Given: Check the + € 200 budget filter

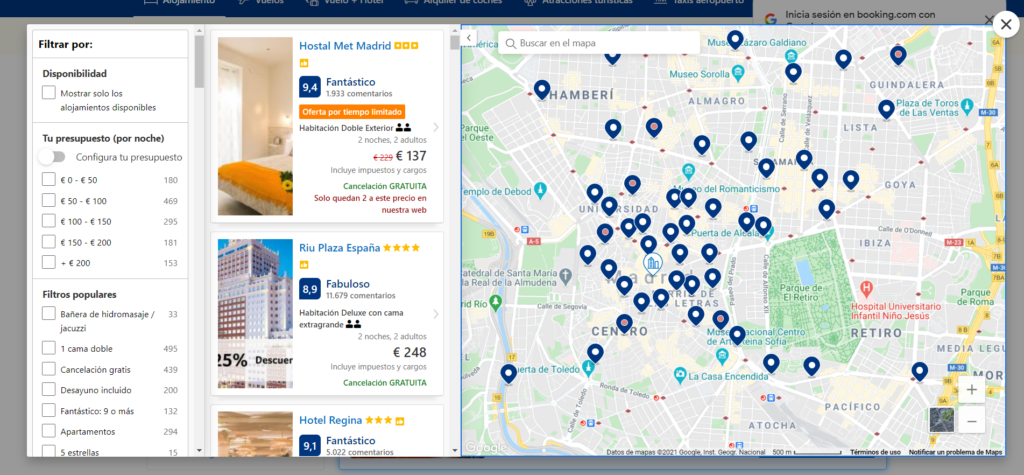Looking at the screenshot, I should [48, 262].
